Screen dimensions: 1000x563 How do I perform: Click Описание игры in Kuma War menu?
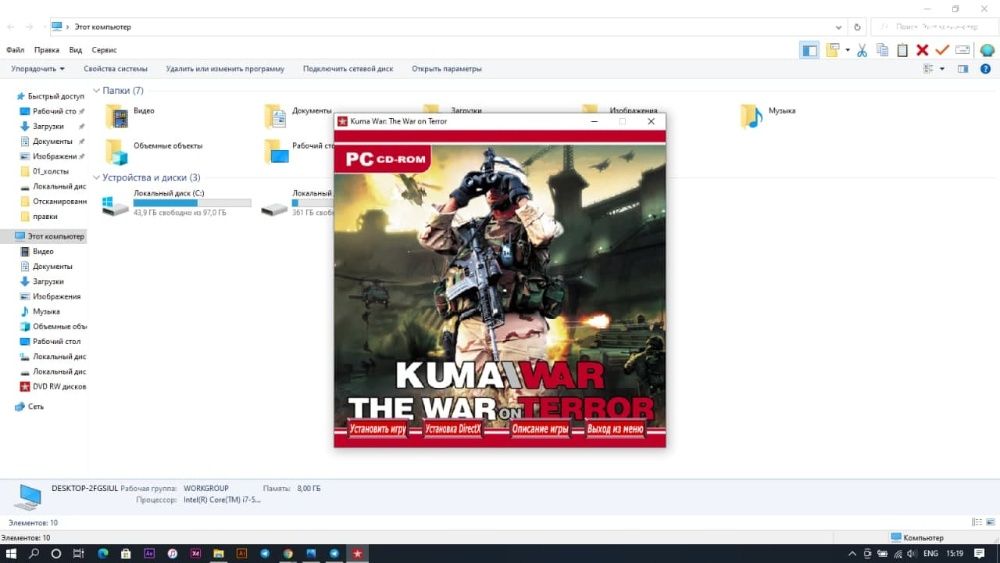coord(540,429)
